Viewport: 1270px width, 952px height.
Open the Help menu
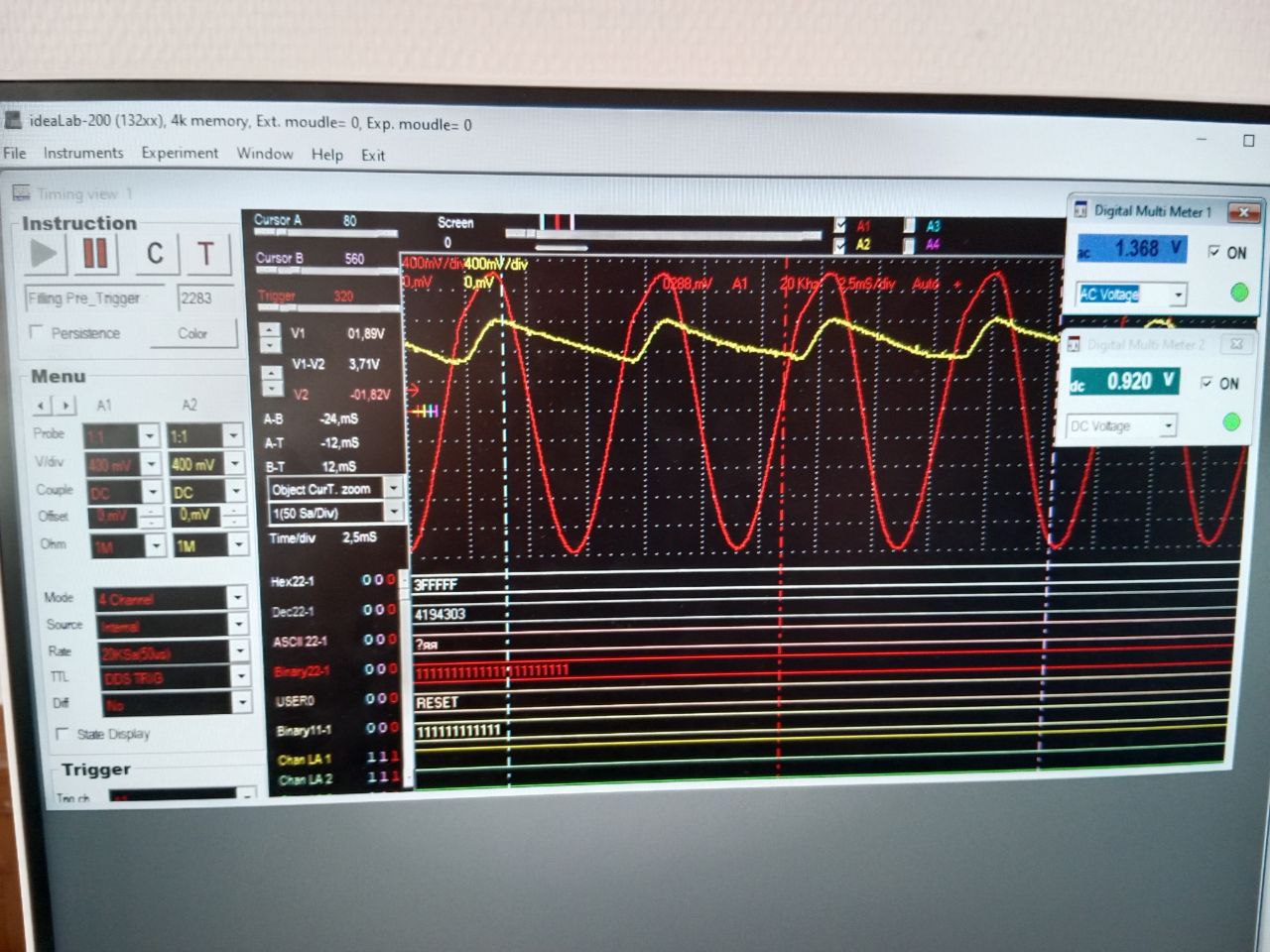tap(326, 155)
